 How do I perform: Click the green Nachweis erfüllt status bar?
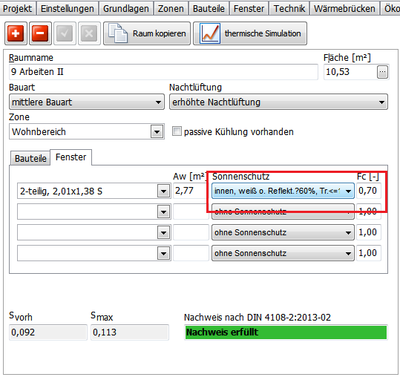tap(286, 332)
